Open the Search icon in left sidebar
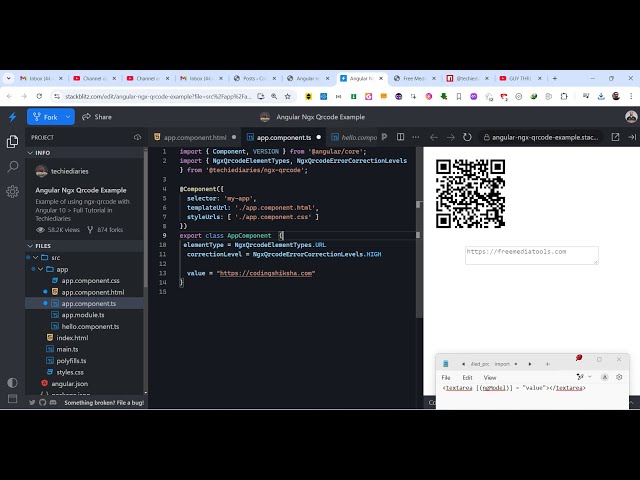The width and height of the screenshot is (640, 480). click(x=12, y=167)
